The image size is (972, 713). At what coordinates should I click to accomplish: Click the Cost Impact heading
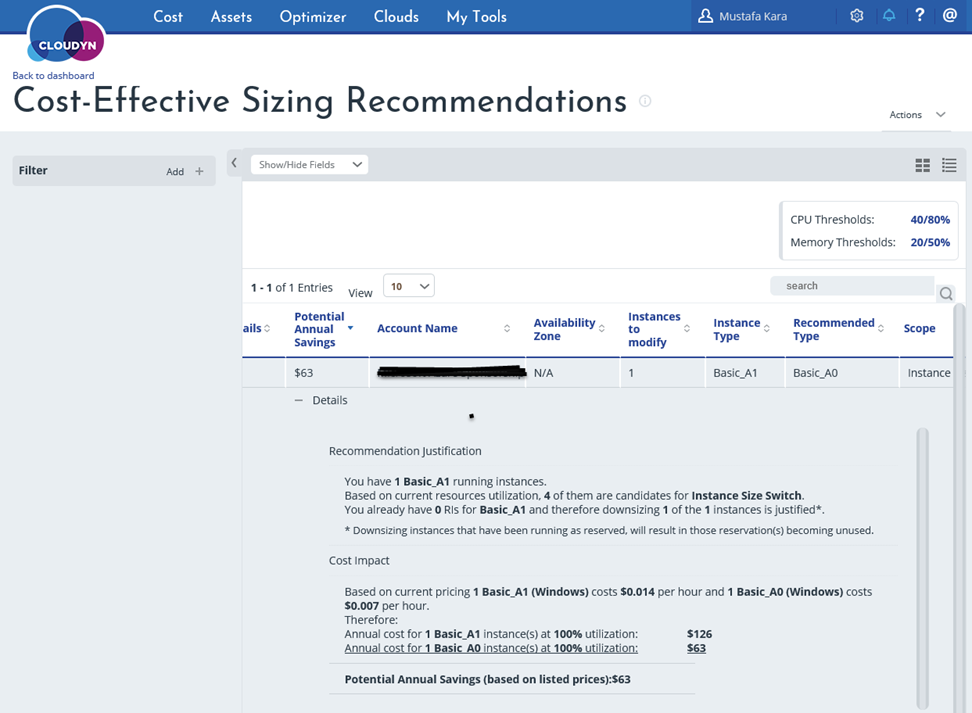(x=359, y=561)
